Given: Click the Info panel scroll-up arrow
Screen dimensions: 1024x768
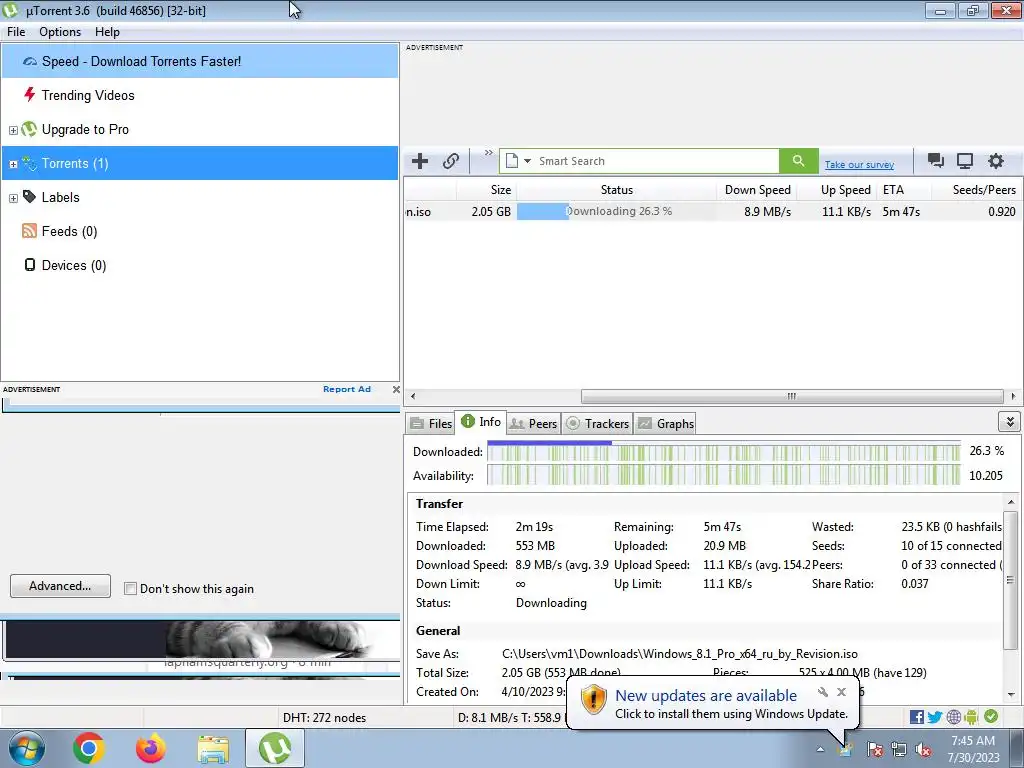Looking at the screenshot, I should 1011,502.
